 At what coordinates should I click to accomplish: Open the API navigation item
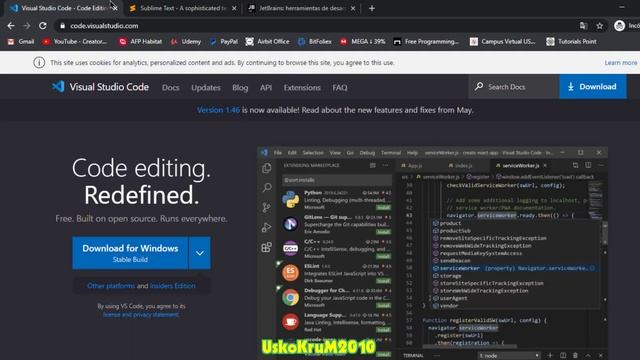point(266,88)
